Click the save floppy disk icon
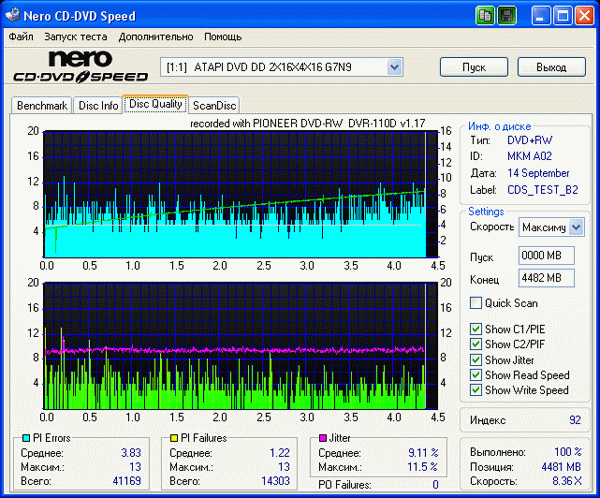 click(507, 16)
